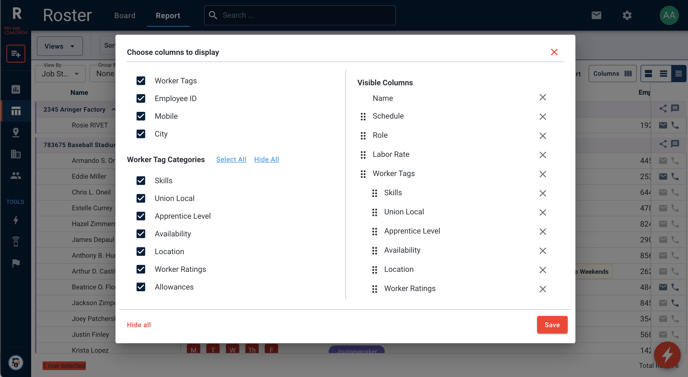This screenshot has height=377, width=688.
Task: Remove Availability from visible columns
Action: point(542,251)
